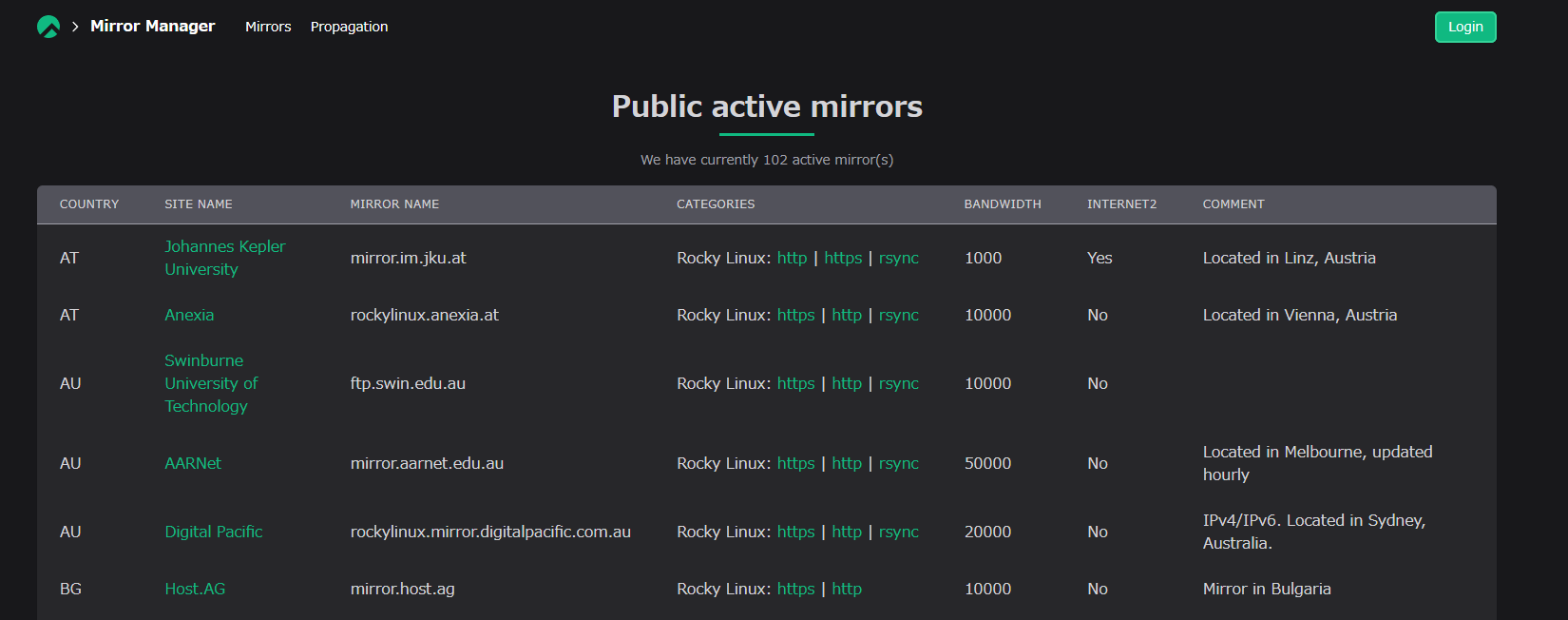Click comment Mirror in Bulgaria
Screen dimensions: 1568x620
(1267, 589)
